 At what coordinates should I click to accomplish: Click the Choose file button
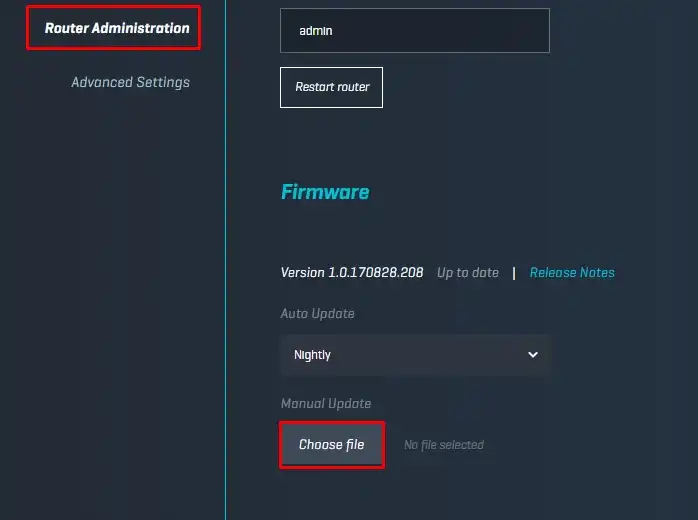pos(331,444)
